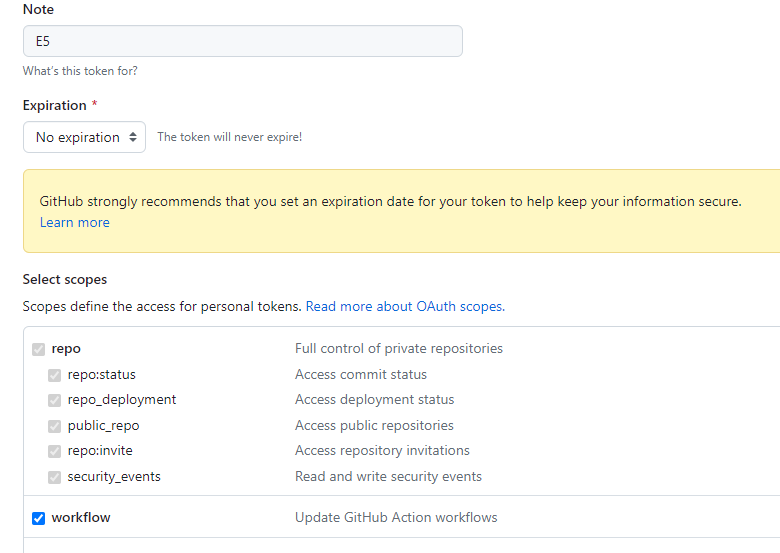The width and height of the screenshot is (780, 553).
Task: Toggle the public_repo checkbox
Action: pyautogui.click(x=54, y=426)
